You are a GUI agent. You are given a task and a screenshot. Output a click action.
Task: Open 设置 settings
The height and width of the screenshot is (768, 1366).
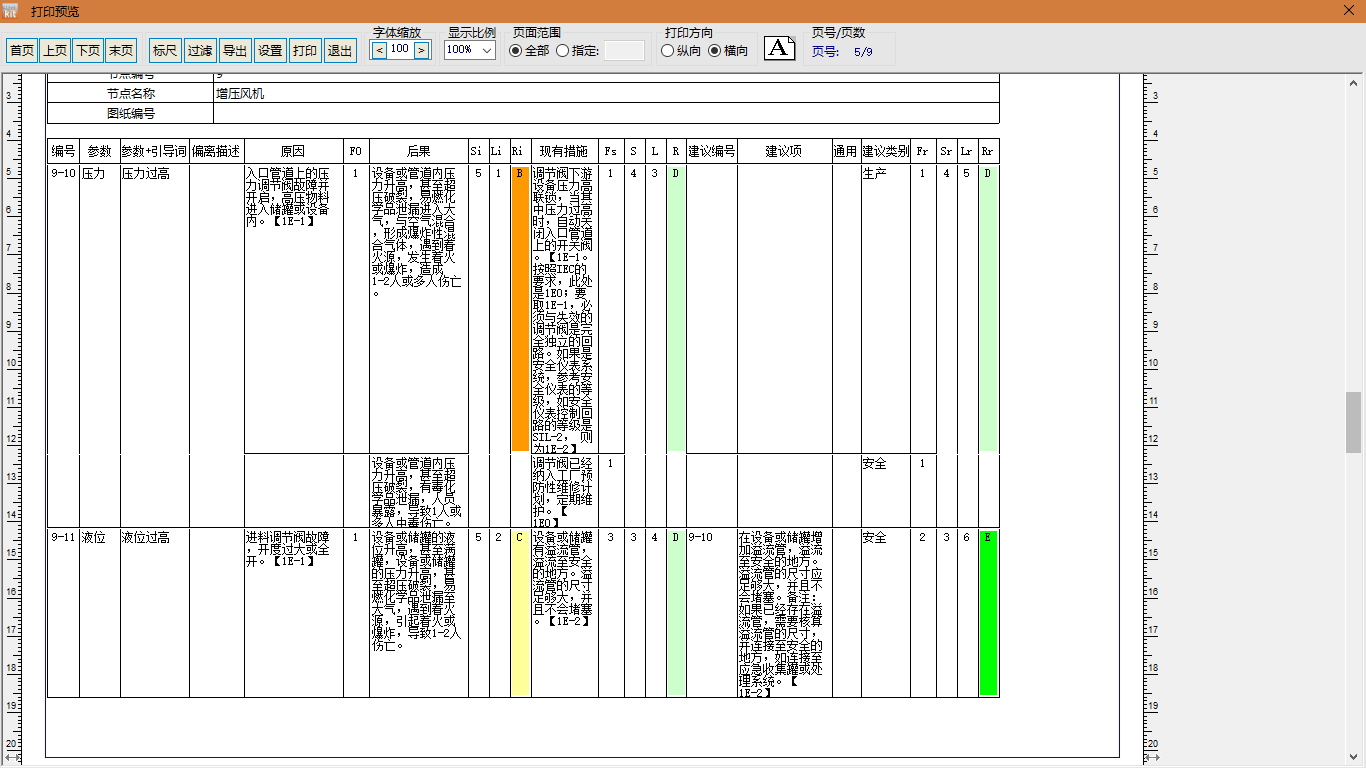point(270,51)
